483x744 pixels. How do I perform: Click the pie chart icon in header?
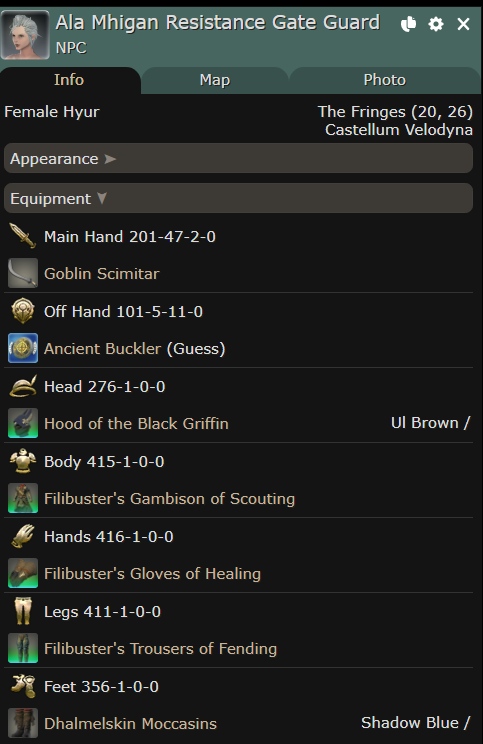click(x=408, y=24)
